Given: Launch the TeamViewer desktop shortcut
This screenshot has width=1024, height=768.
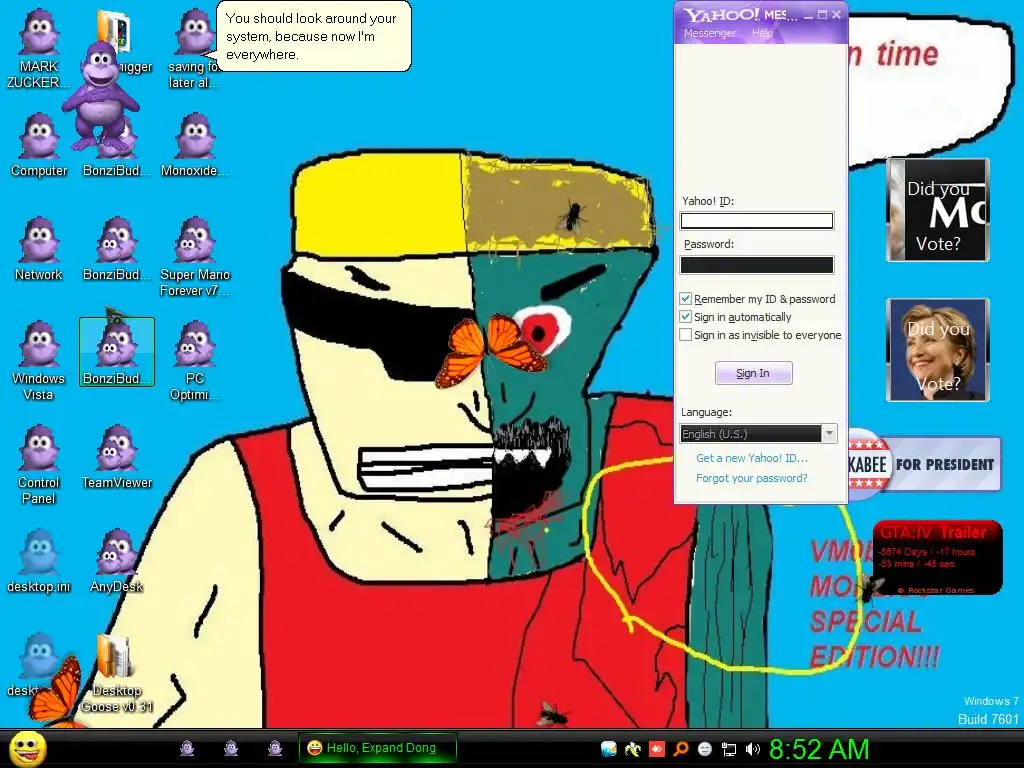Looking at the screenshot, I should click(117, 457).
